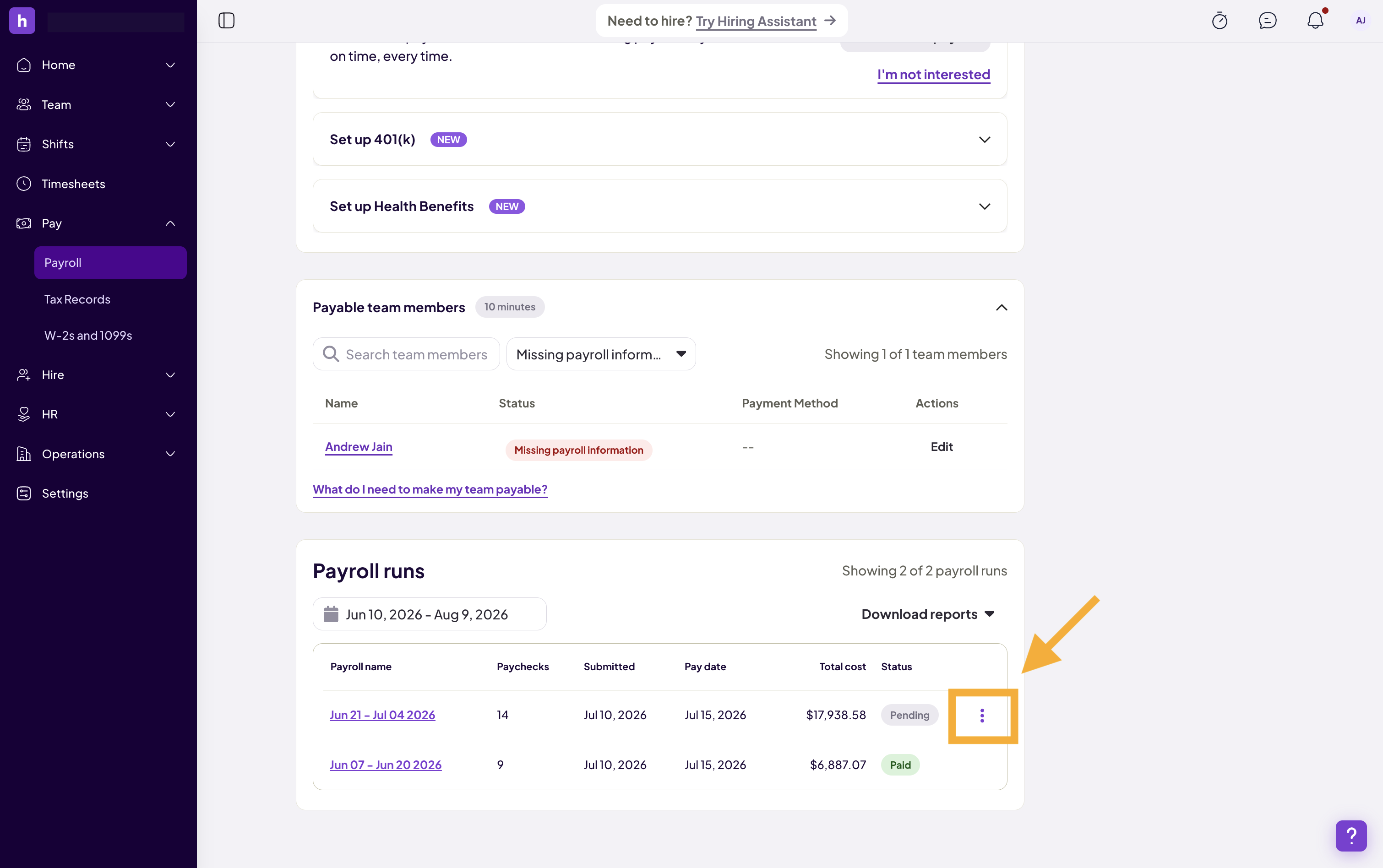Open the messaging chat icon
Image resolution: width=1383 pixels, height=868 pixels.
[x=1267, y=21]
